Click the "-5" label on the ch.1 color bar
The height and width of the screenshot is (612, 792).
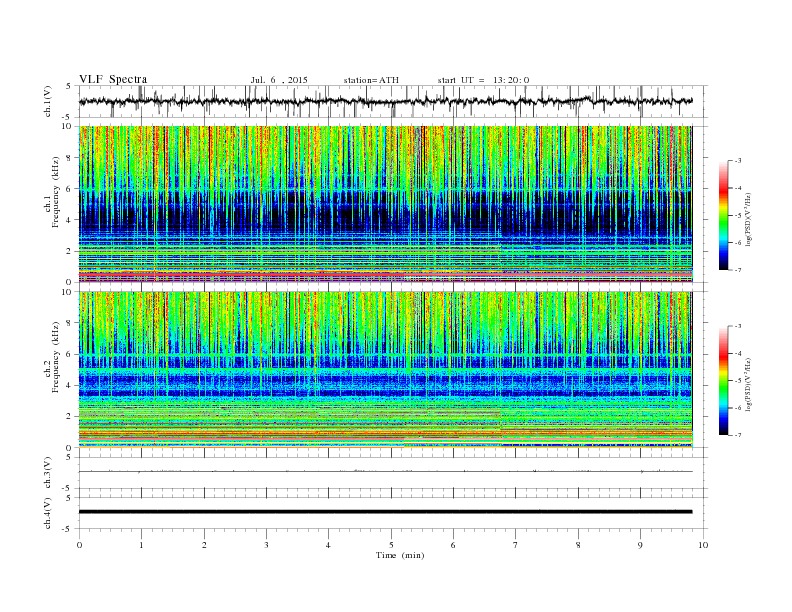coord(738,216)
